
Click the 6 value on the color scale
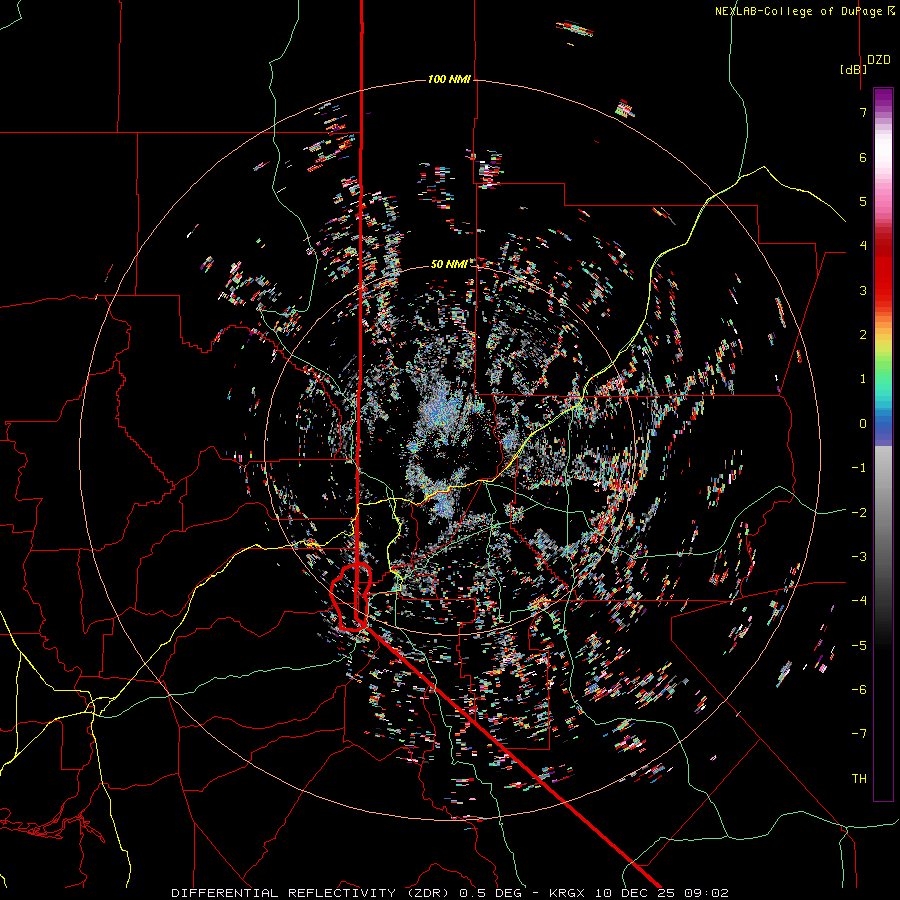863,157
